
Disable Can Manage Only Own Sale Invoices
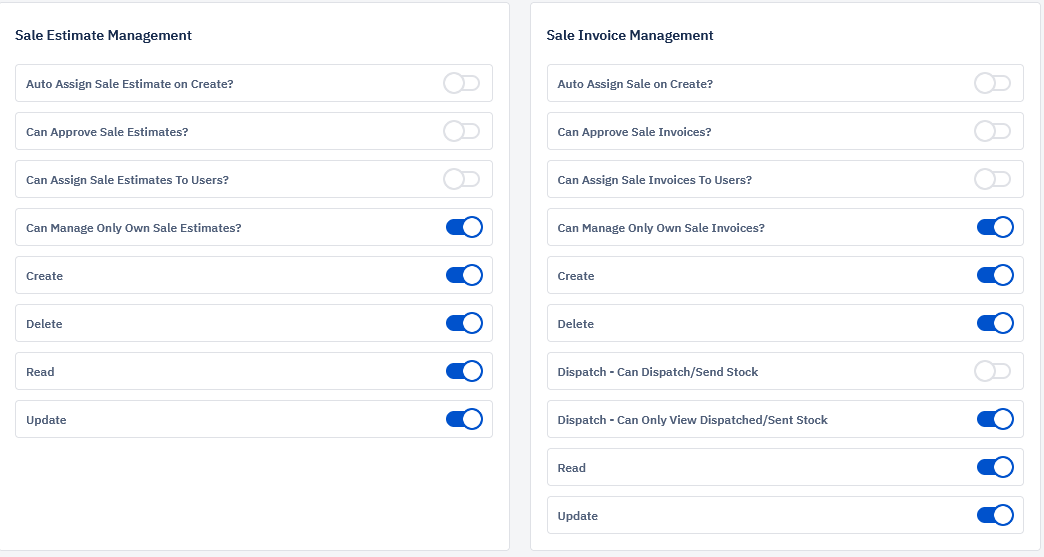pos(995,227)
